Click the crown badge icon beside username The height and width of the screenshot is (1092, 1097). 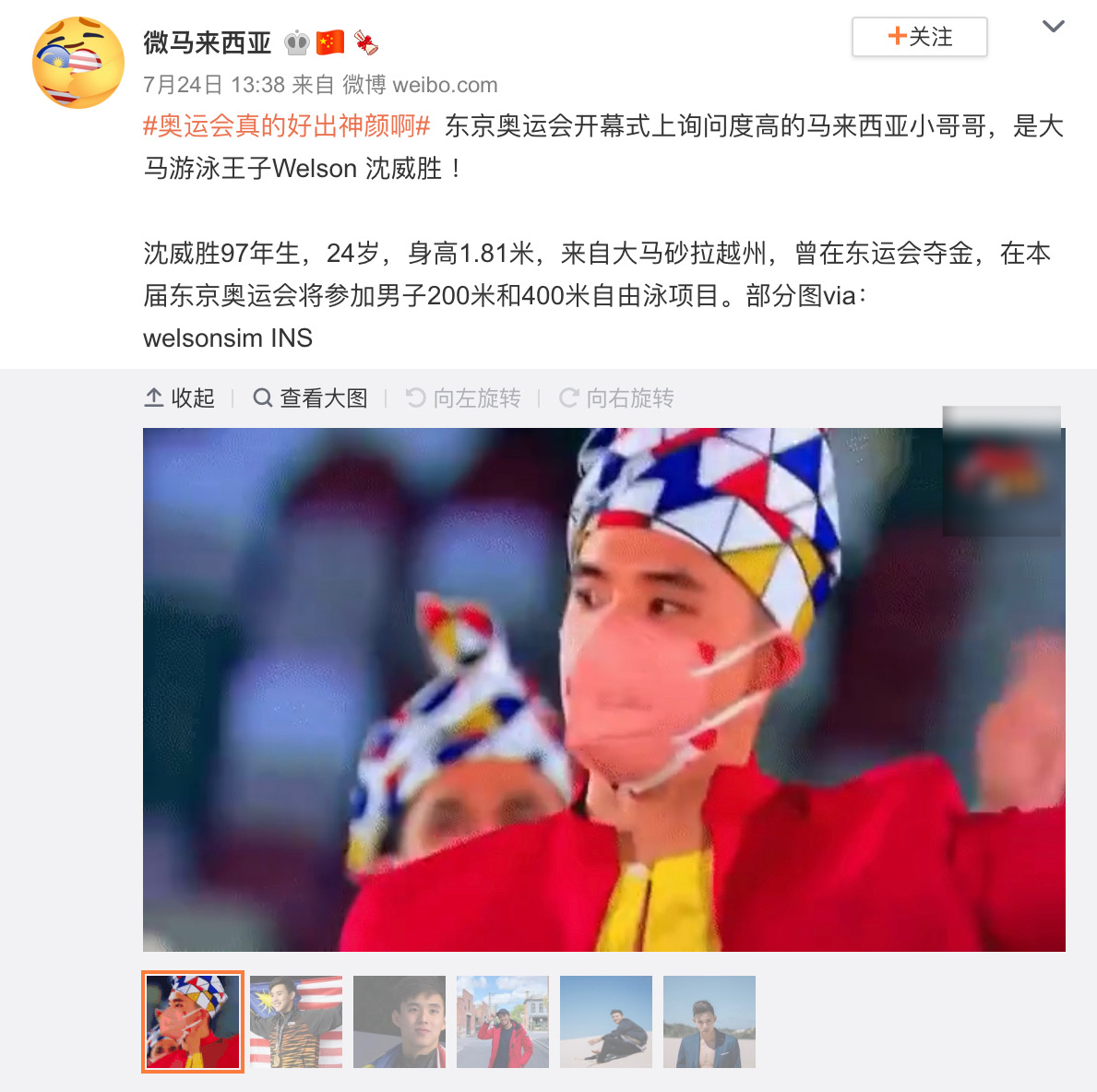[297, 42]
